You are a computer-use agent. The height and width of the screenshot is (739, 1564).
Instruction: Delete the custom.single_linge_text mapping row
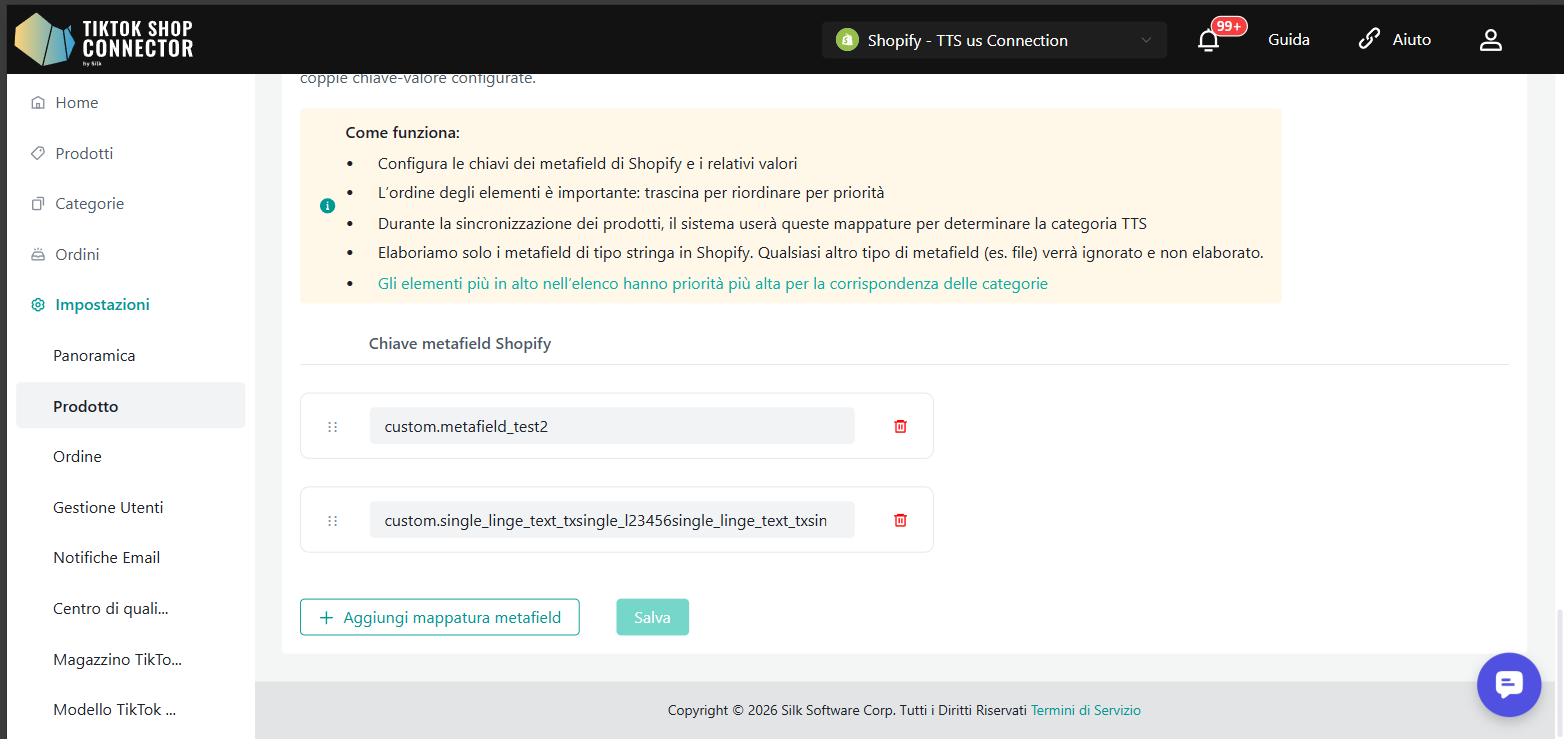coord(900,520)
